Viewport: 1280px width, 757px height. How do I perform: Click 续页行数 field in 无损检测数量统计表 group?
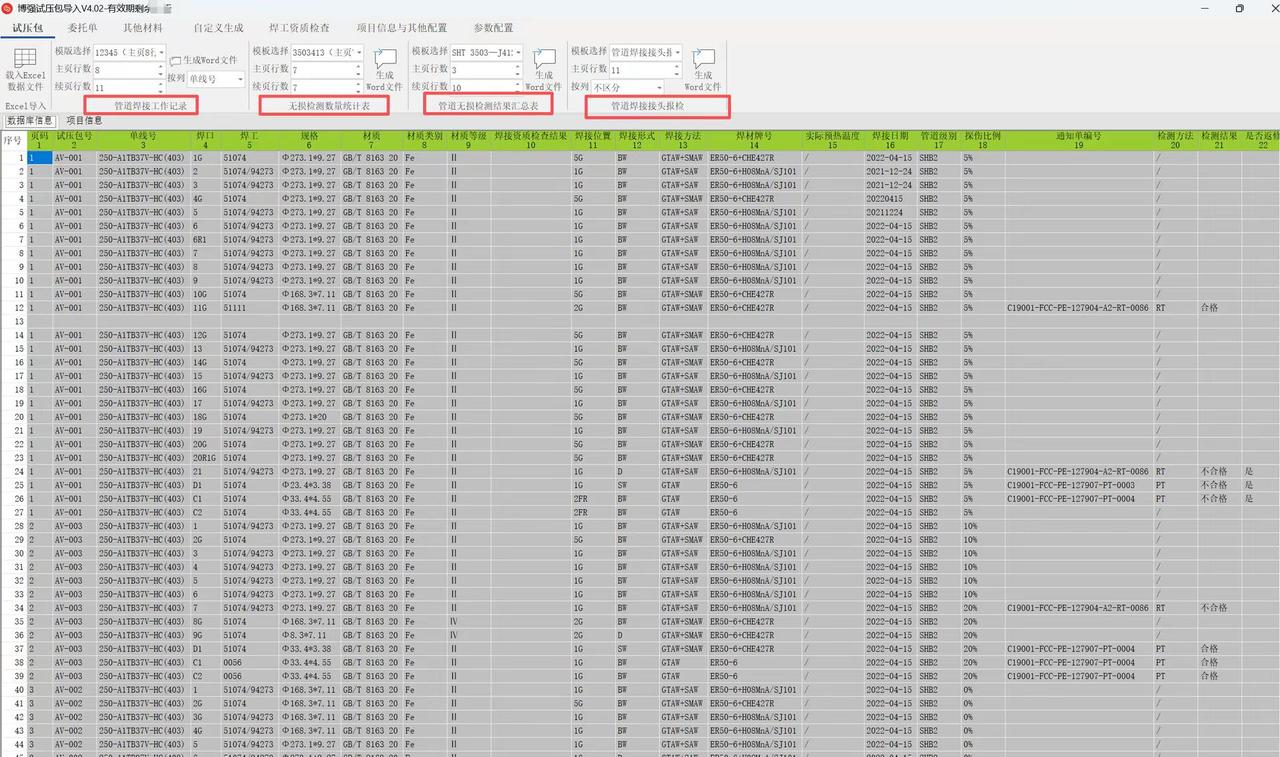(327, 88)
